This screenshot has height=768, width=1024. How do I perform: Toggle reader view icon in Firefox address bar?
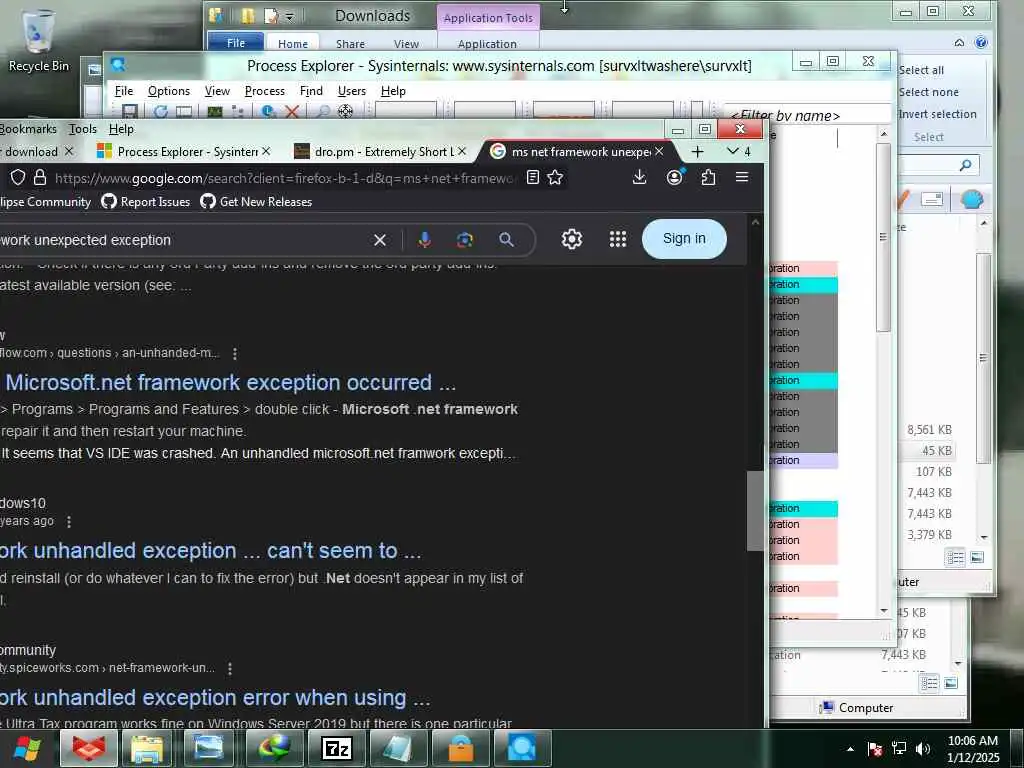coord(533,177)
